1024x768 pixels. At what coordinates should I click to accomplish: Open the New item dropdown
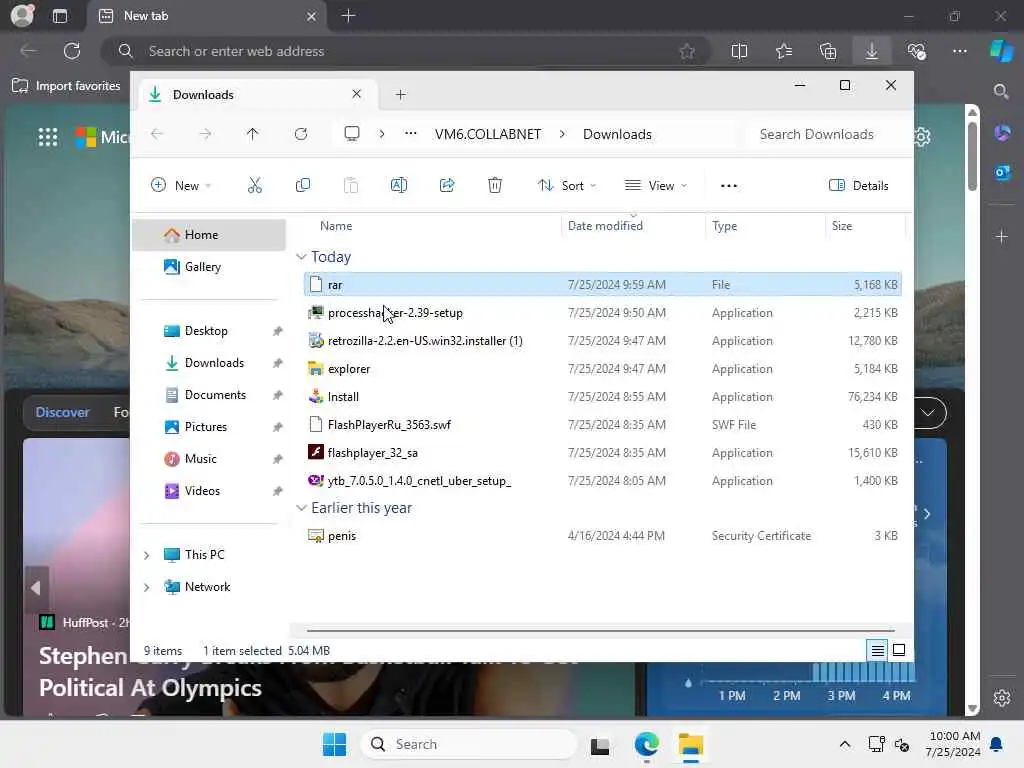click(180, 185)
